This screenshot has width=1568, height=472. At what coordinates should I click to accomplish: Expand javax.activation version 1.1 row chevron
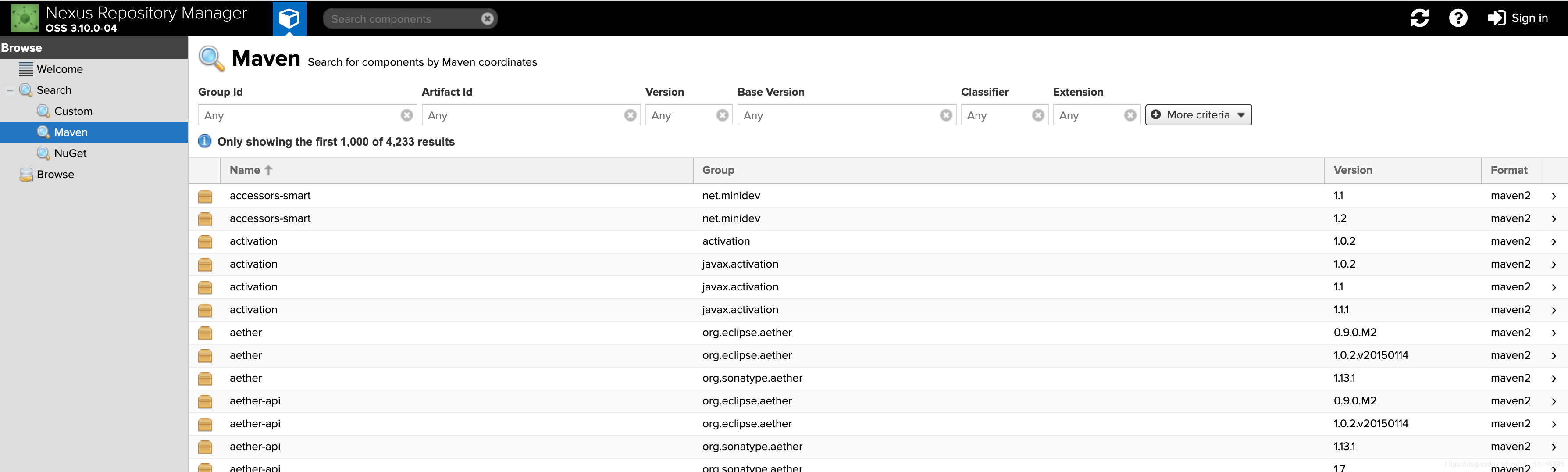coord(1554,287)
